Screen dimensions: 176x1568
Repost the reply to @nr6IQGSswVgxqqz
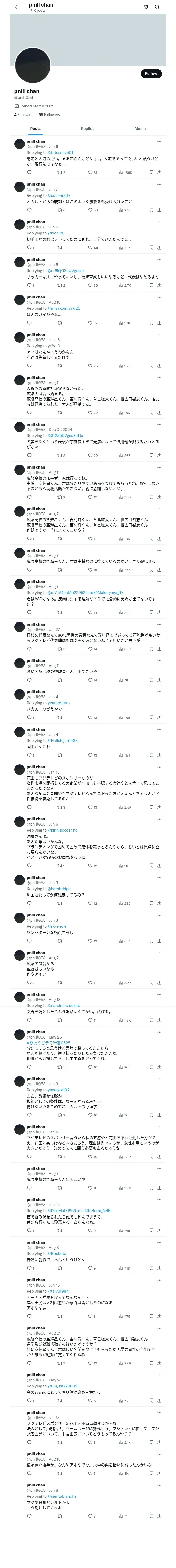point(59,285)
